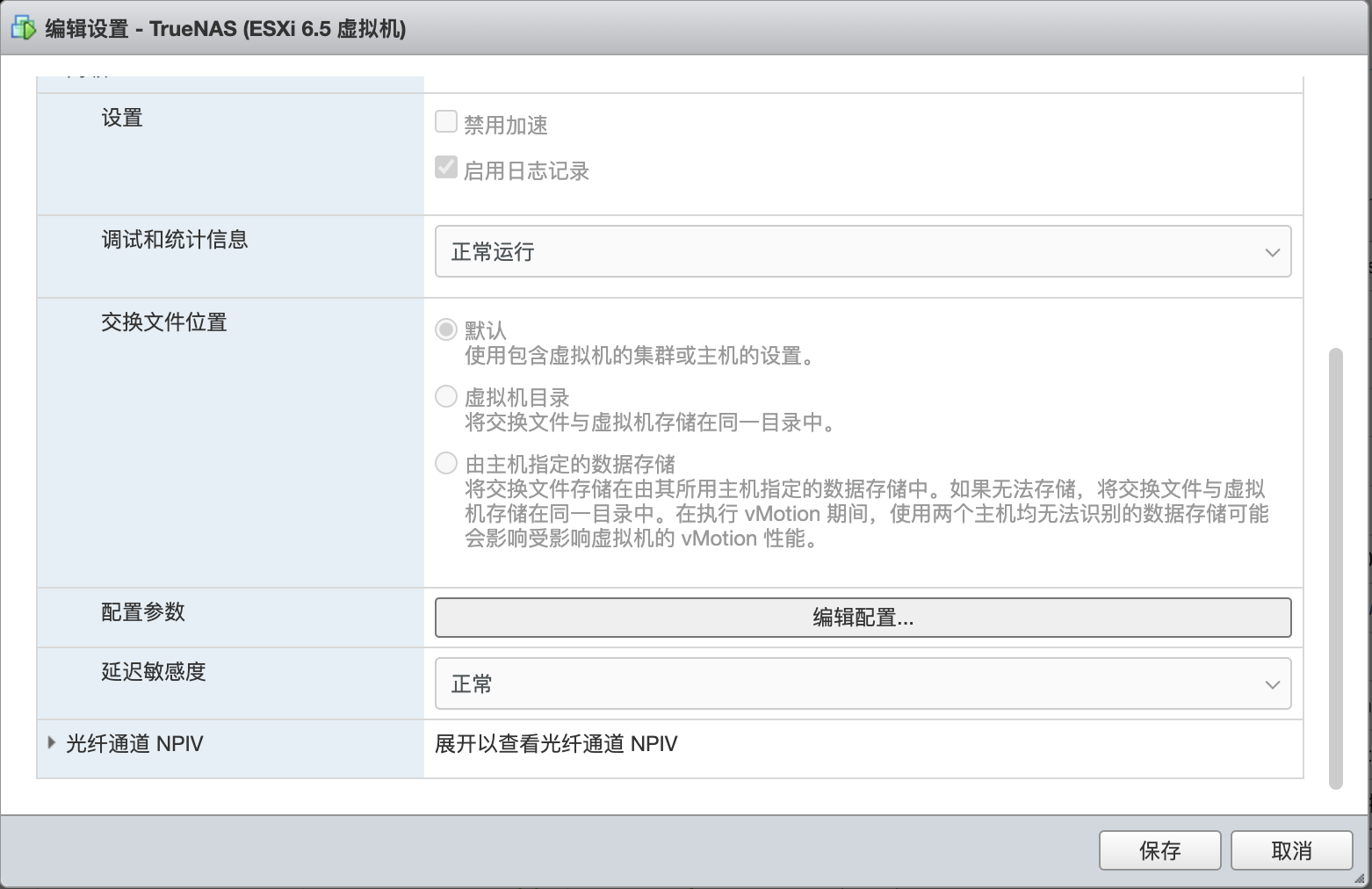Click the 编辑配置... button
The height and width of the screenshot is (889, 1372).
click(x=863, y=618)
